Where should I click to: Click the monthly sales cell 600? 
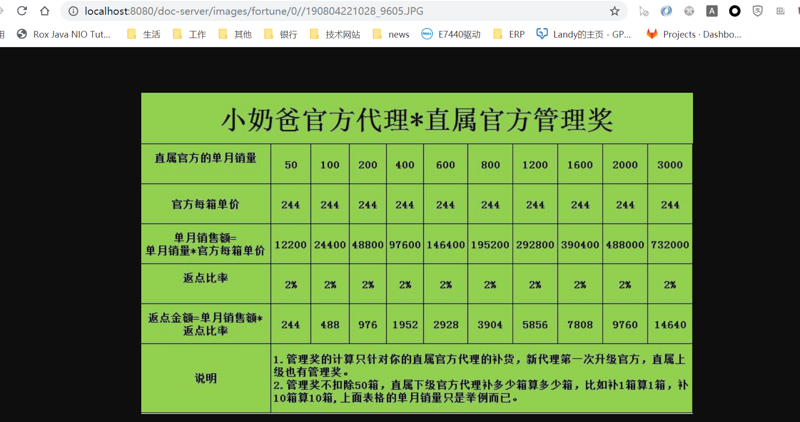point(445,165)
